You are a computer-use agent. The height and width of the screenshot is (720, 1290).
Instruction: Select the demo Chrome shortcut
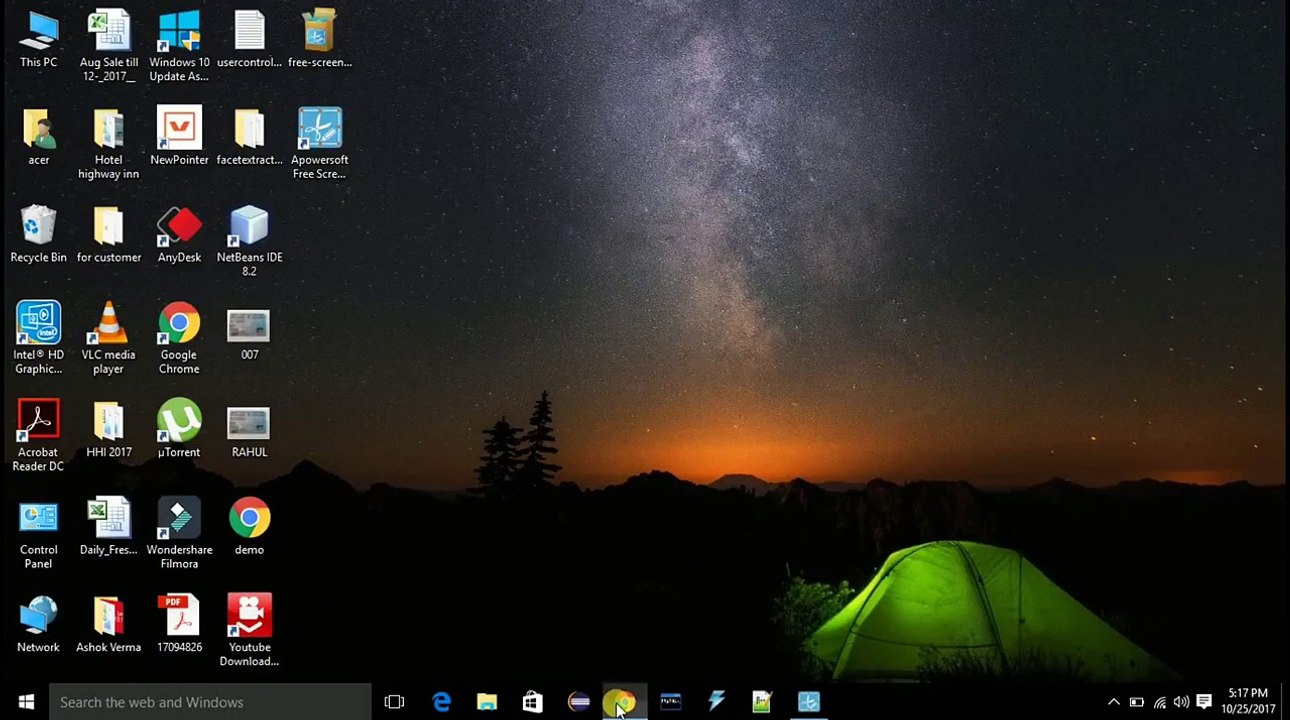(x=249, y=527)
